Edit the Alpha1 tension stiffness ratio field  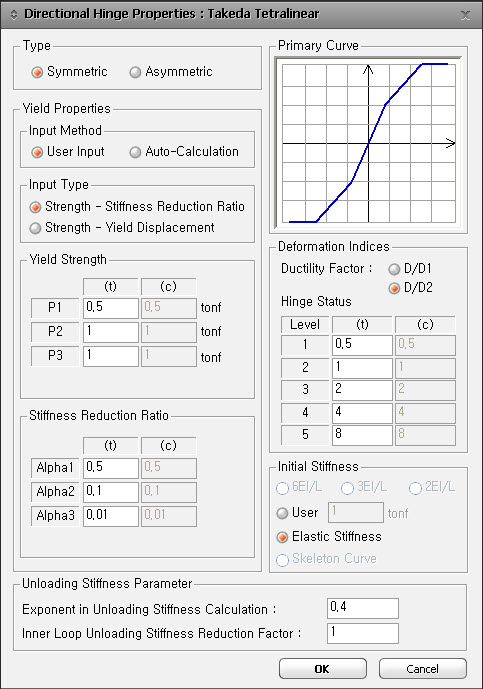point(111,468)
